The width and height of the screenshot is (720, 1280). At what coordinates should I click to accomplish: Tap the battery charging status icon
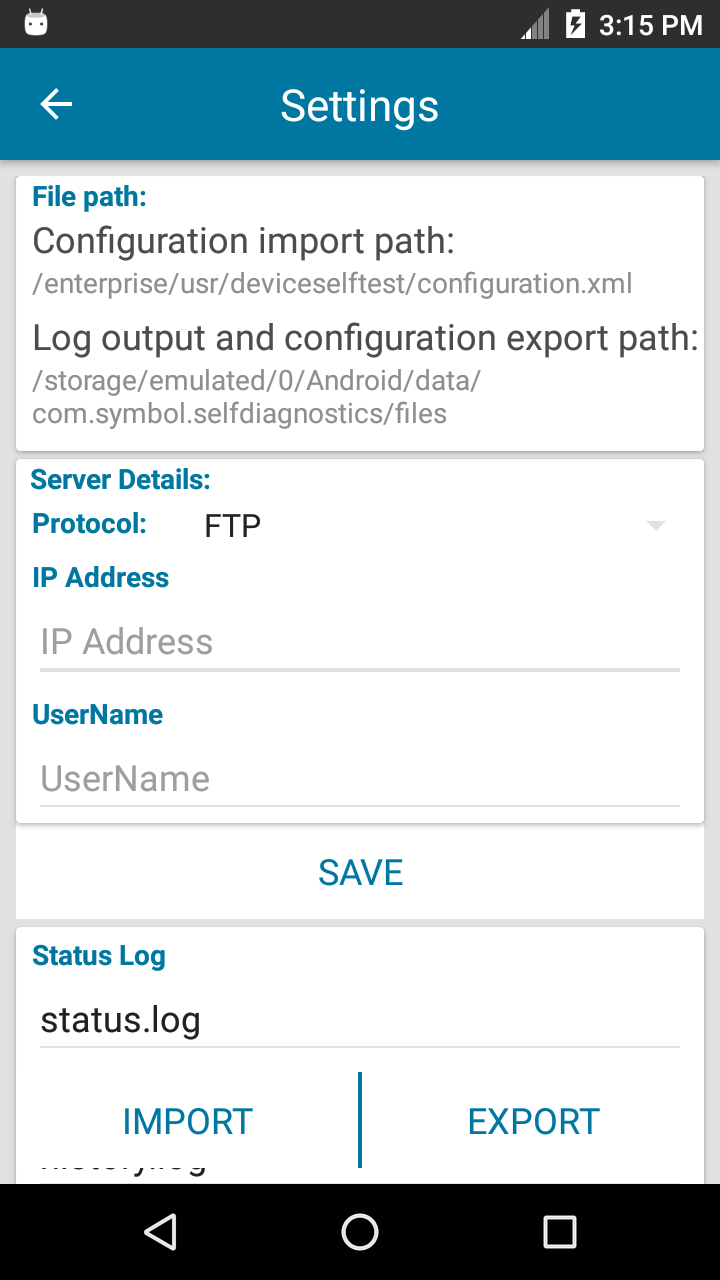(575, 24)
